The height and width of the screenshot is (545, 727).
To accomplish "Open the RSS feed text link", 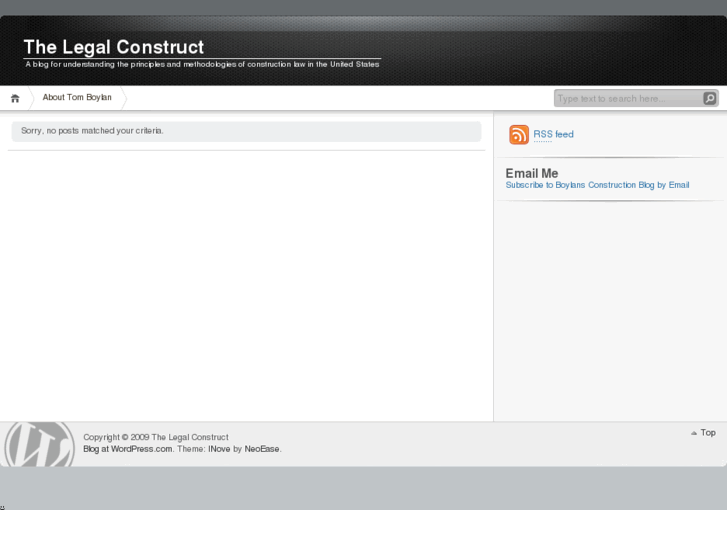I will 553,134.
